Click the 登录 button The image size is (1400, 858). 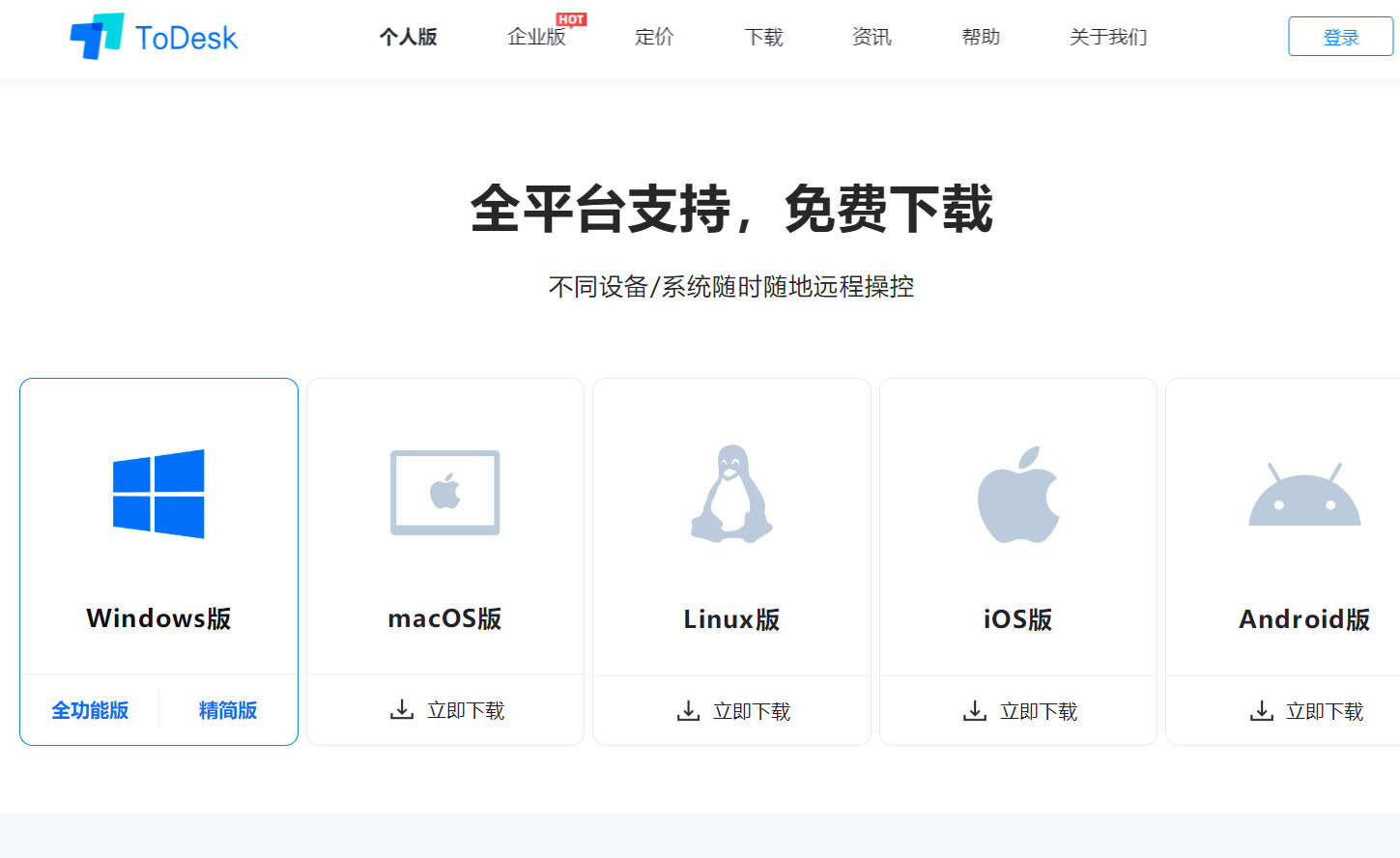tap(1340, 37)
